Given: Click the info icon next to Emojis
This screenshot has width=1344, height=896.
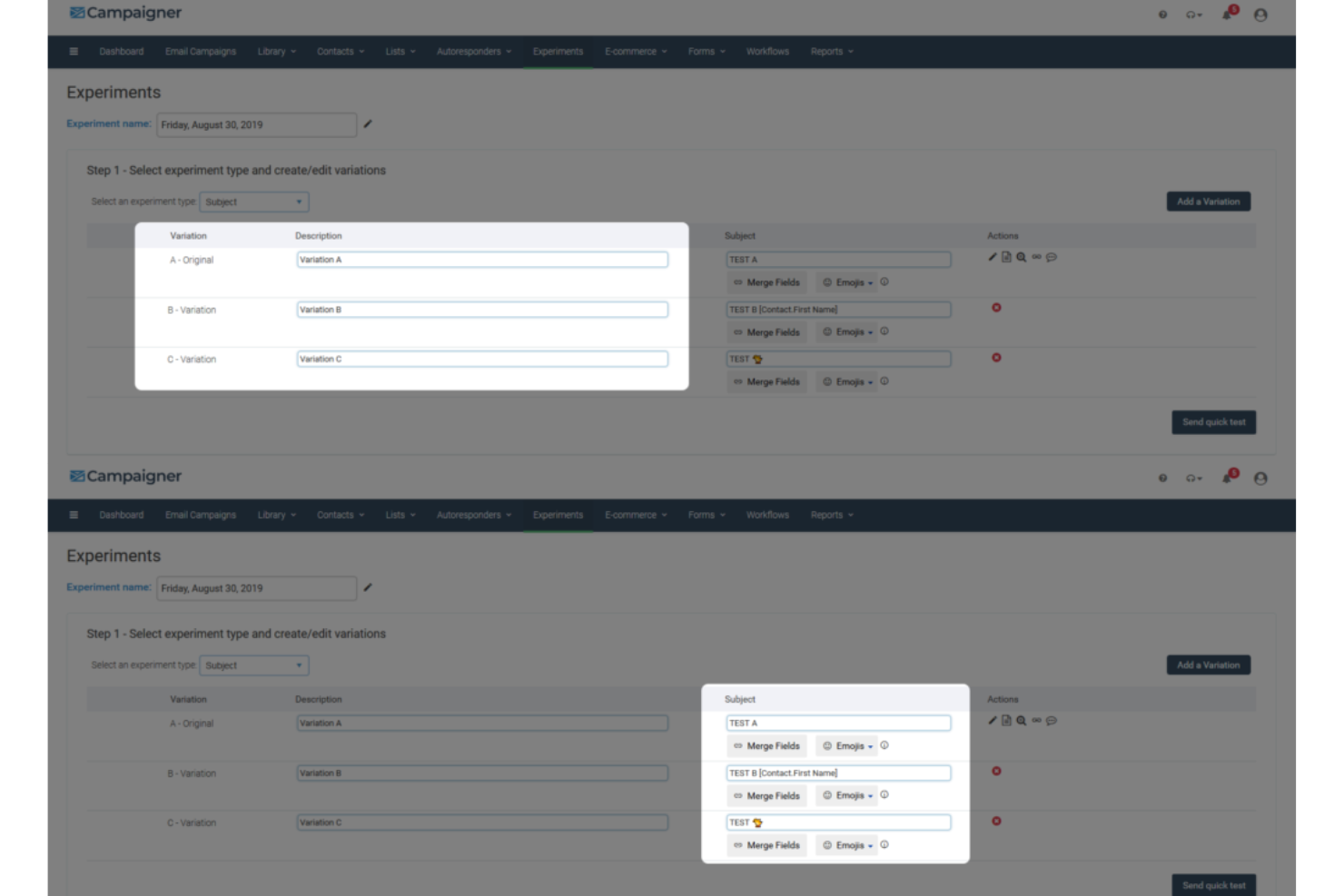Looking at the screenshot, I should coord(886,282).
